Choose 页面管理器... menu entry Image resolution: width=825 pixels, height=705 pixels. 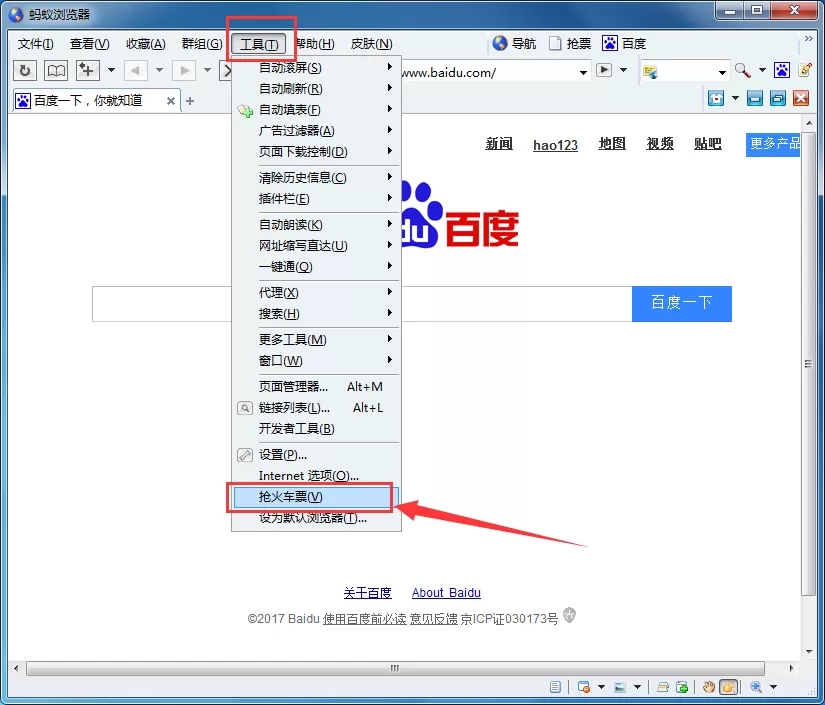(x=316, y=387)
